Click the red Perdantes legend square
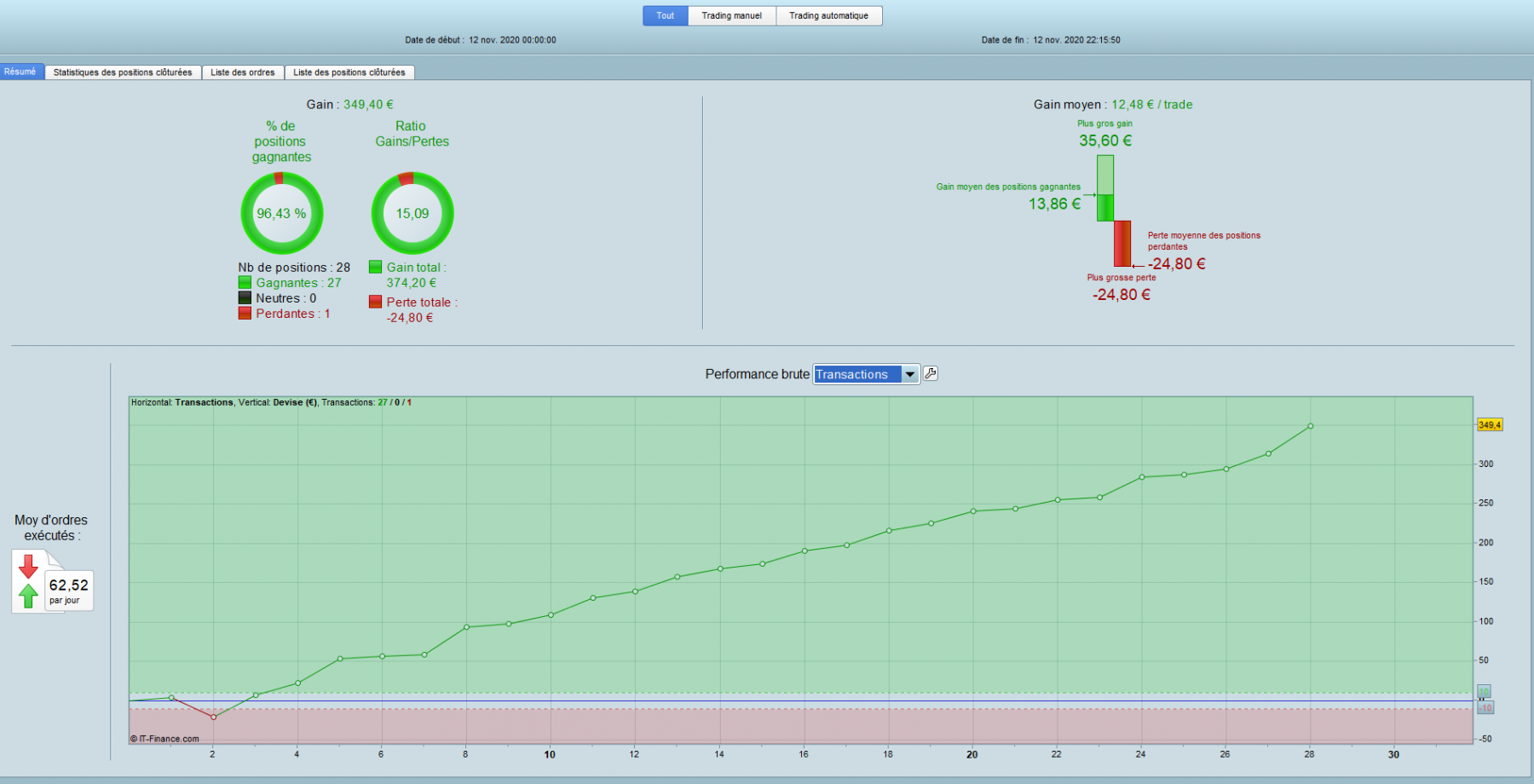This screenshot has width=1534, height=784. [x=245, y=313]
